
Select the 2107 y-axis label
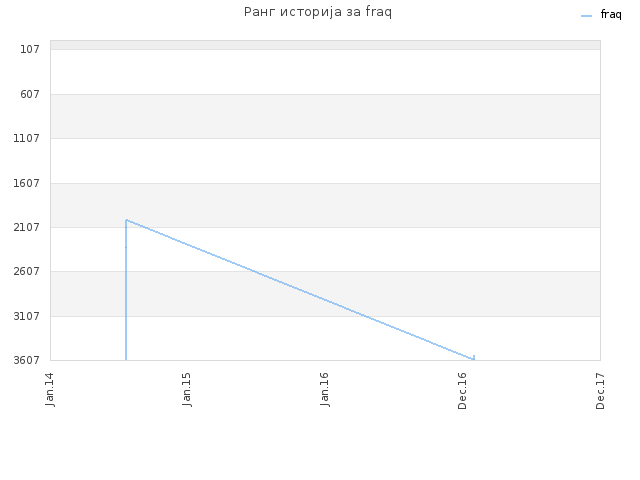(27, 227)
